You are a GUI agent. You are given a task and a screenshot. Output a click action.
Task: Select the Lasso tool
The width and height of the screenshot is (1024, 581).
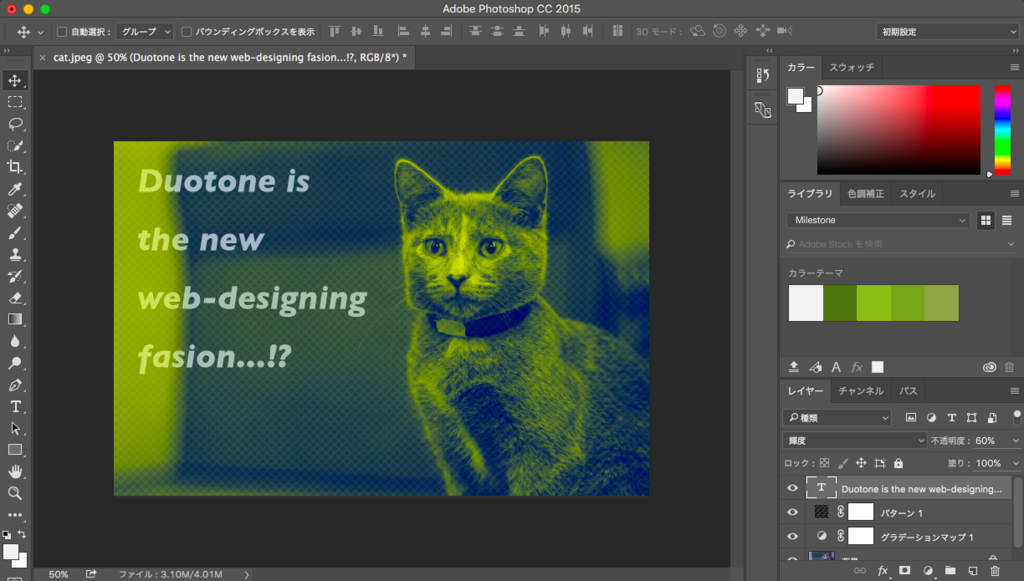(x=15, y=123)
